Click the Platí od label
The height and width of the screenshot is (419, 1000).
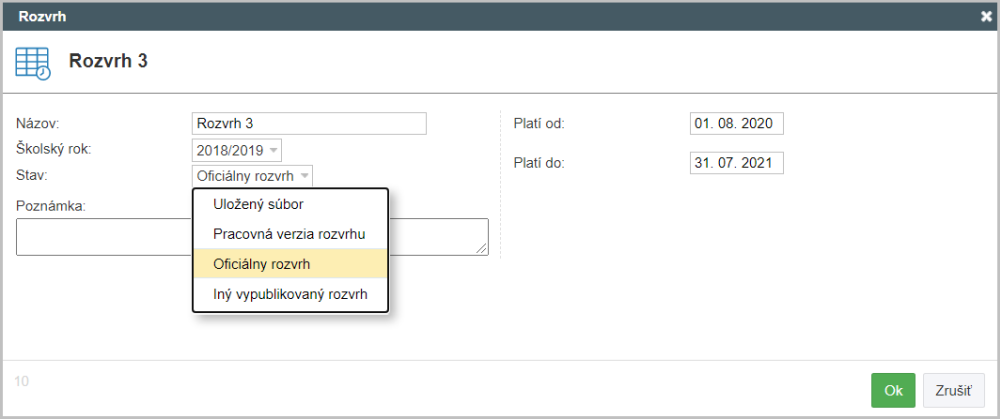(x=539, y=124)
